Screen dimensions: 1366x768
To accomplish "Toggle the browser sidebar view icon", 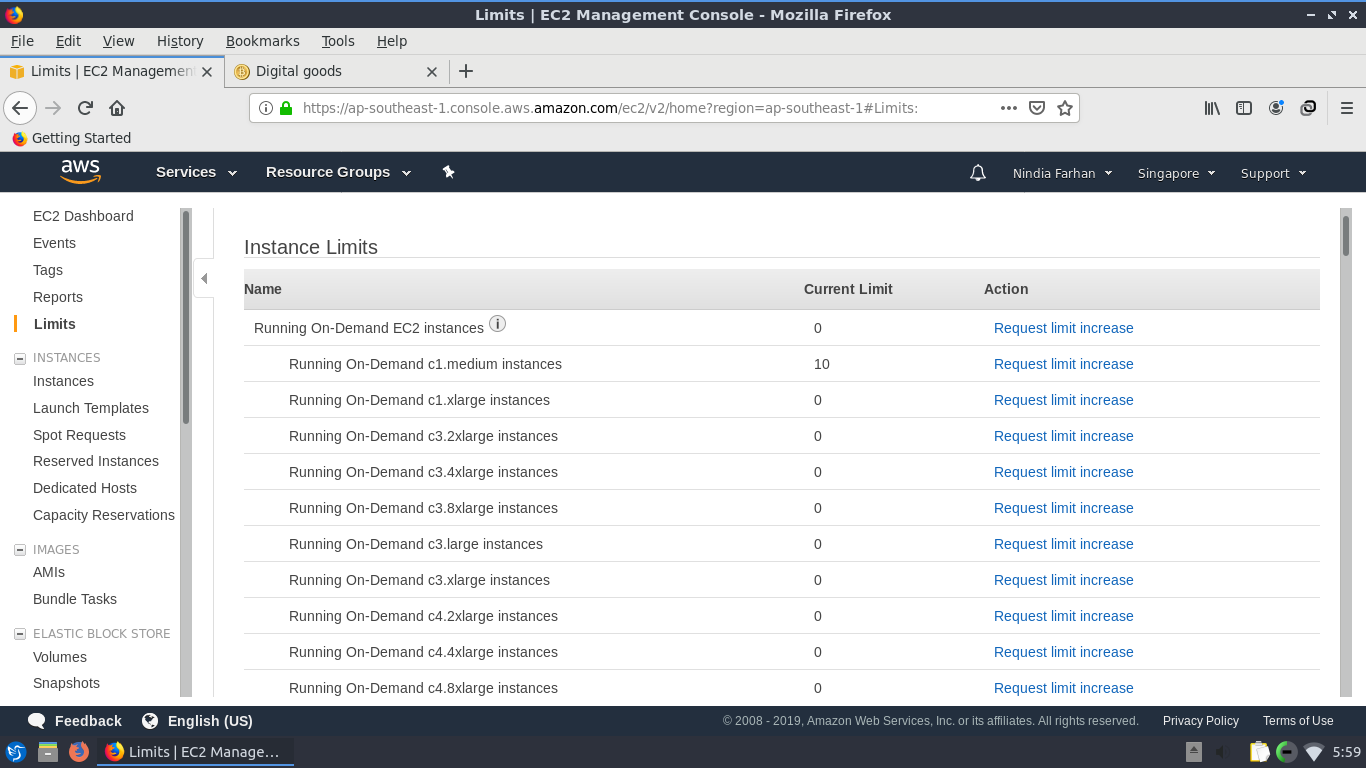I will pos(1244,108).
